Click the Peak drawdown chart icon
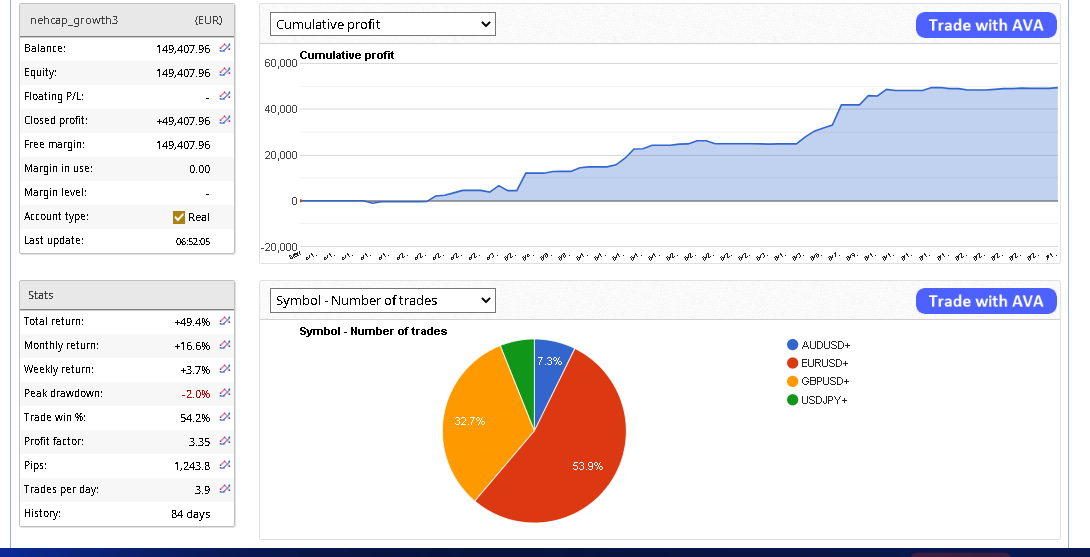The height and width of the screenshot is (557, 1090). coord(225,393)
